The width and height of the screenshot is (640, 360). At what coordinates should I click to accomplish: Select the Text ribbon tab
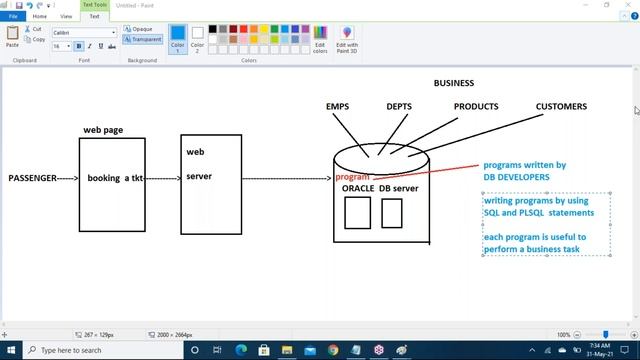point(94,16)
